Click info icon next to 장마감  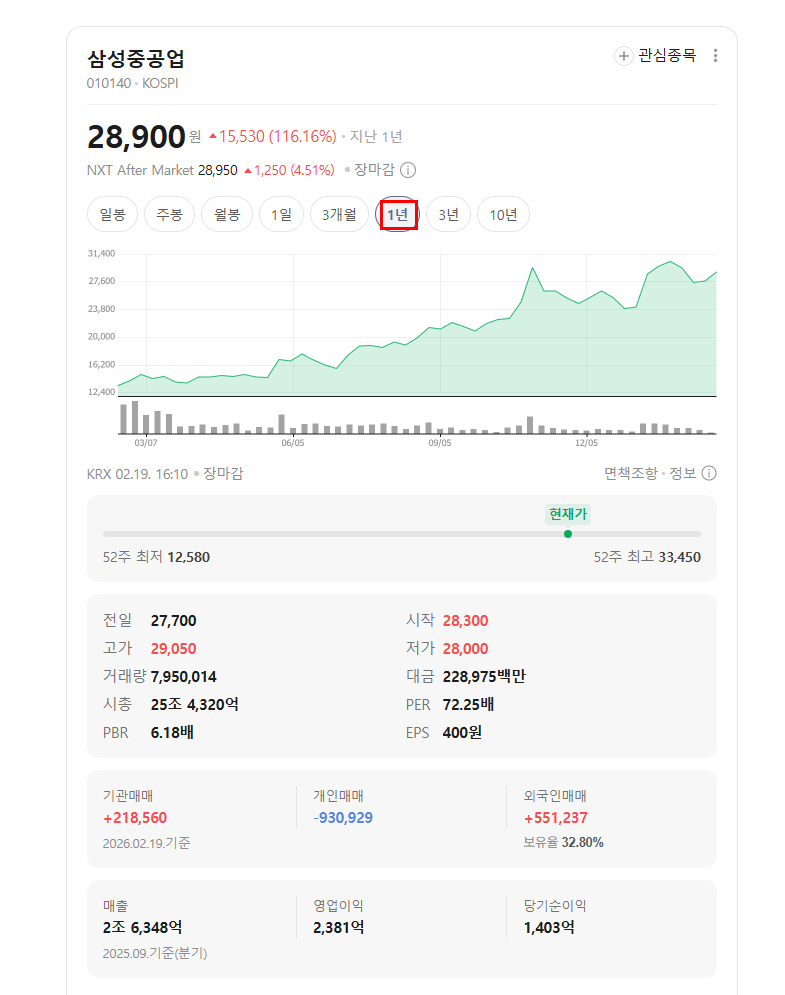click(409, 170)
